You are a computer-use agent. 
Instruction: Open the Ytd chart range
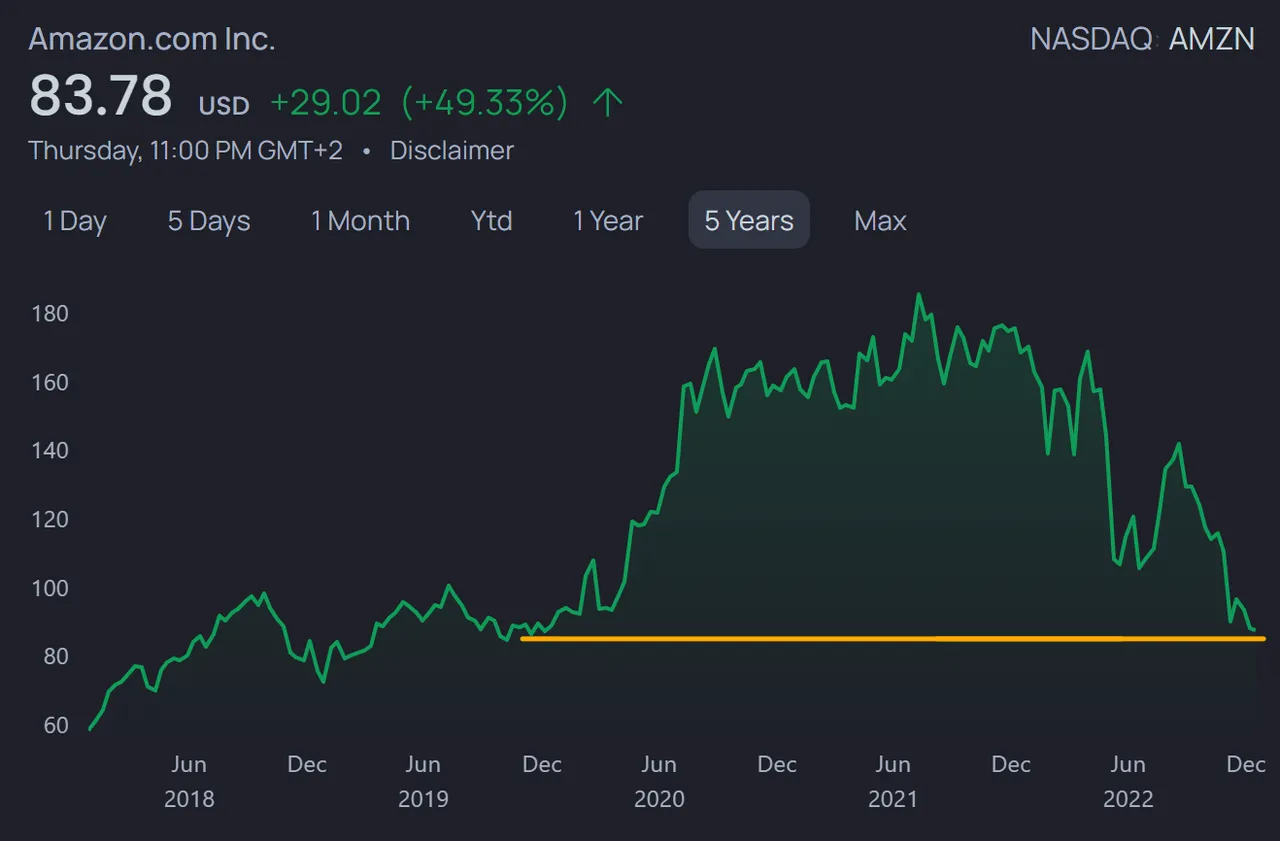click(491, 220)
